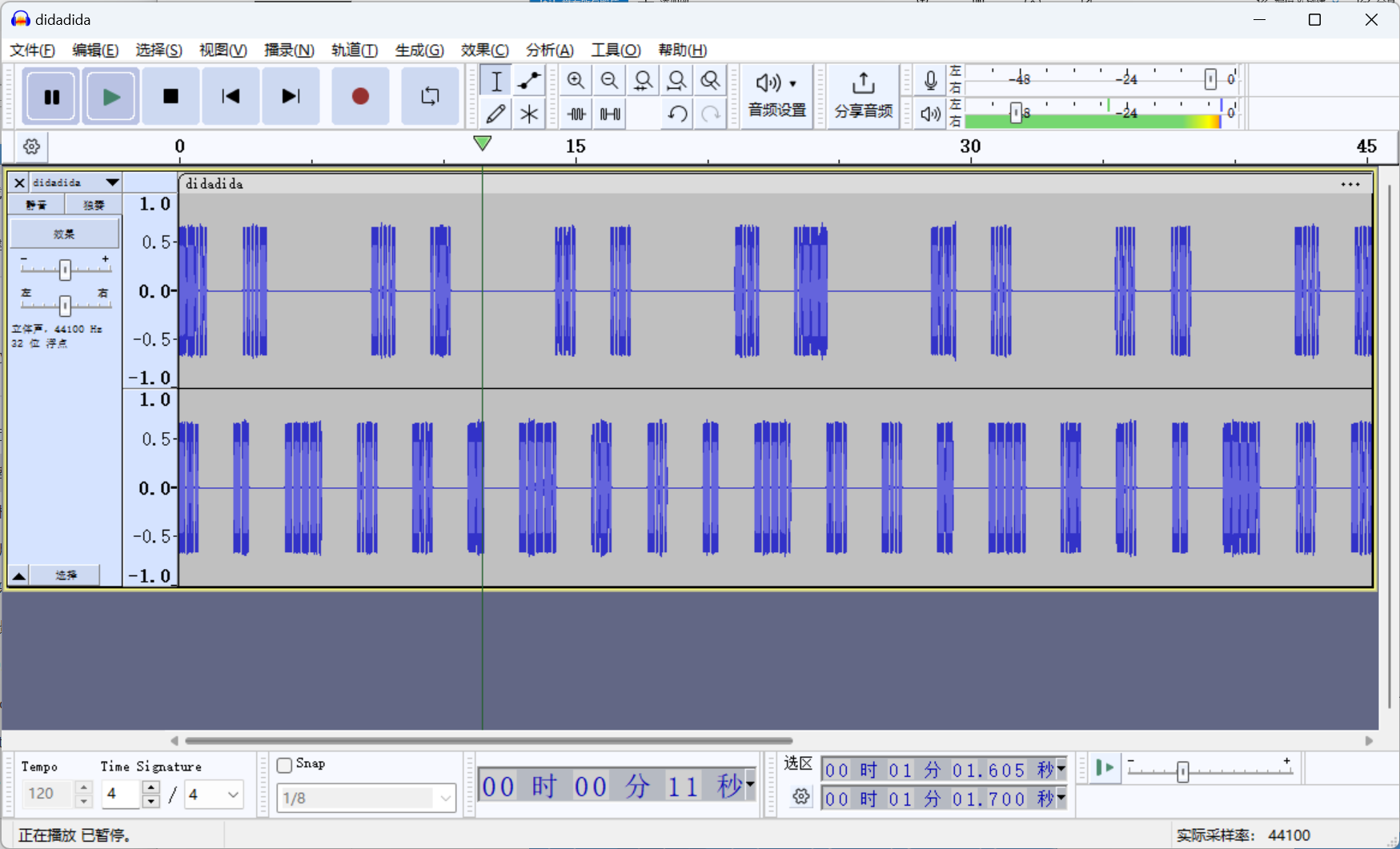This screenshot has height=849, width=1400.
Task: Fit selection to width zoom icon
Action: tap(643, 81)
